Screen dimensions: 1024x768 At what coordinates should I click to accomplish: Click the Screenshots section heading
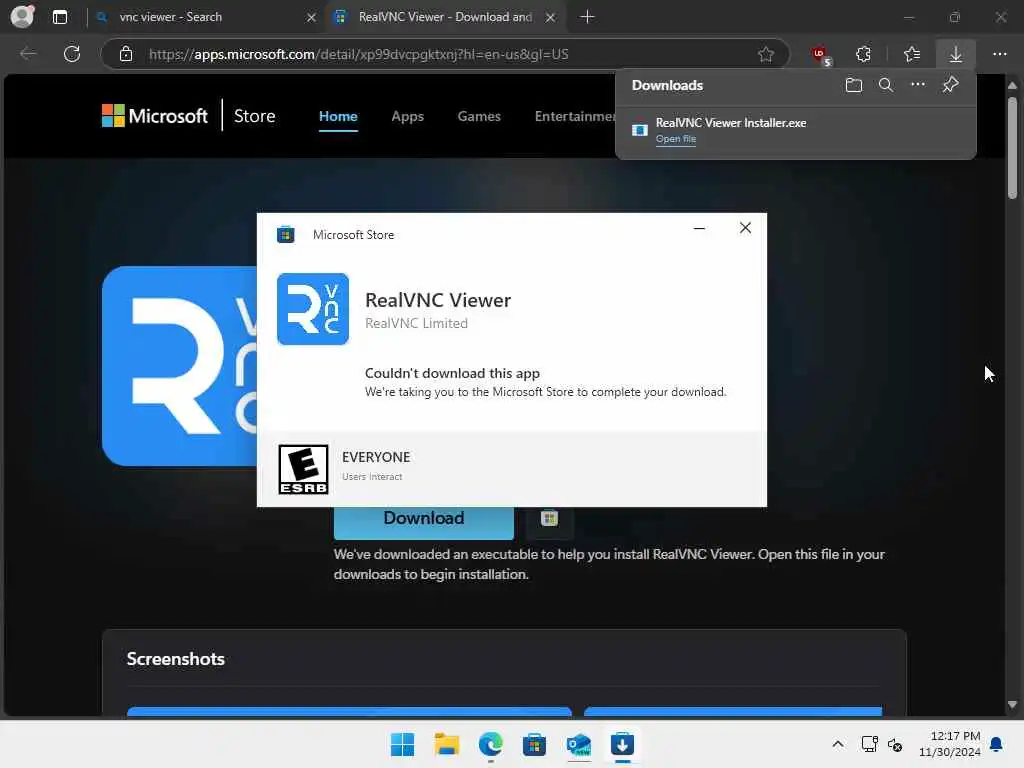176,659
